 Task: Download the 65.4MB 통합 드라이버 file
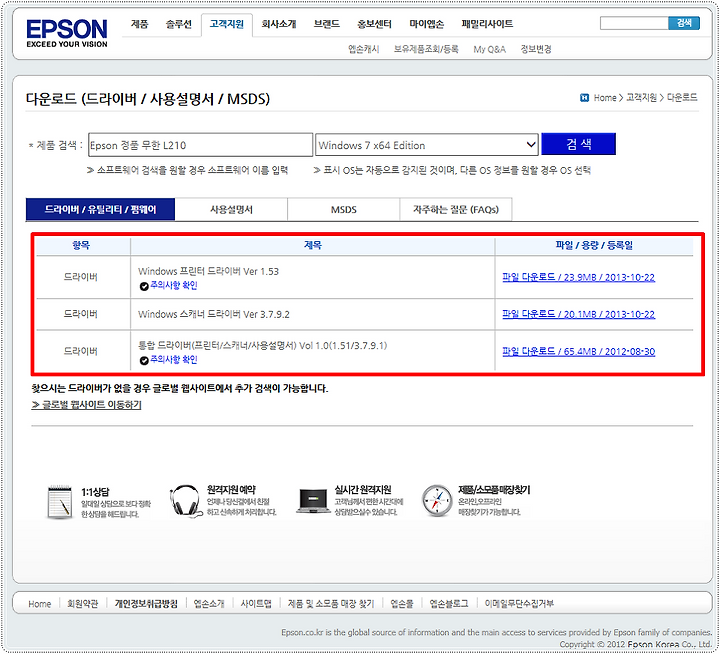coord(579,351)
